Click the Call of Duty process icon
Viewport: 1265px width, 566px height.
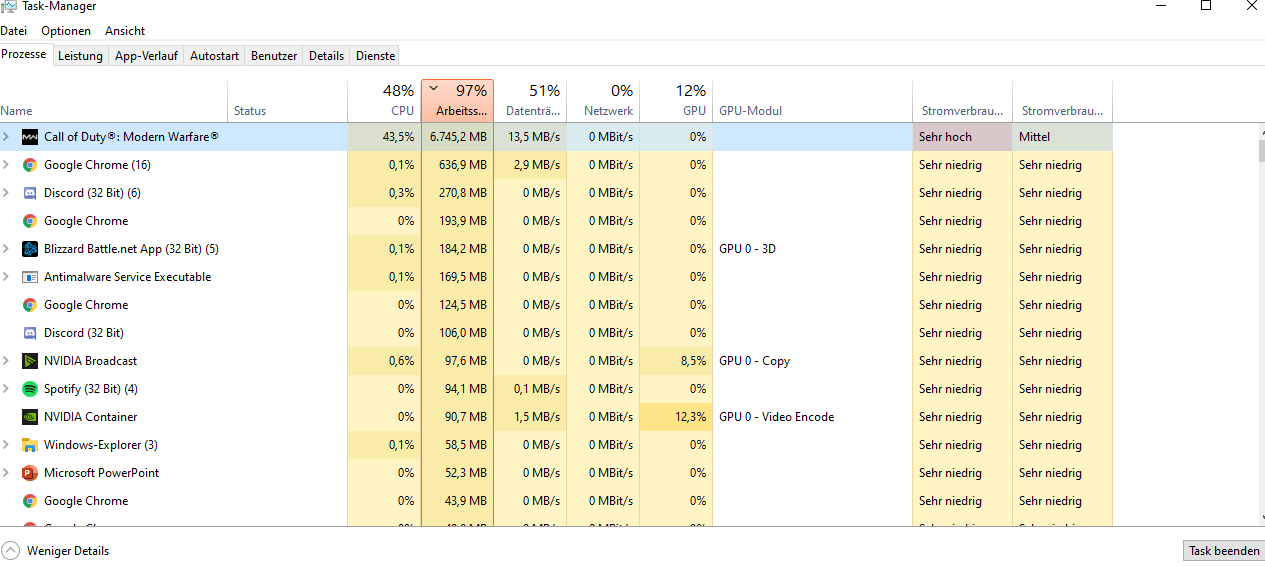point(30,137)
